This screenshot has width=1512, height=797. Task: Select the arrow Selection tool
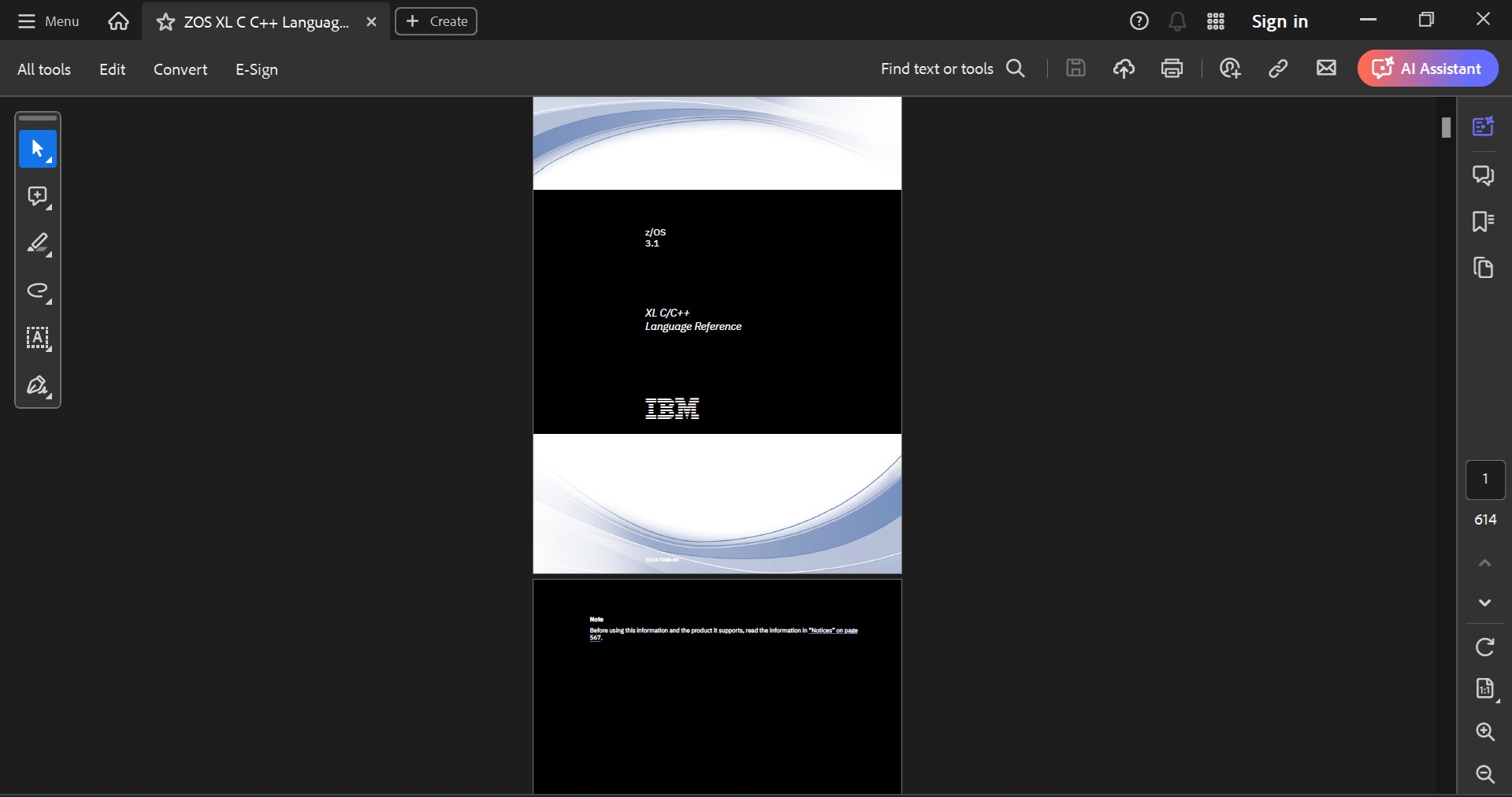point(37,150)
